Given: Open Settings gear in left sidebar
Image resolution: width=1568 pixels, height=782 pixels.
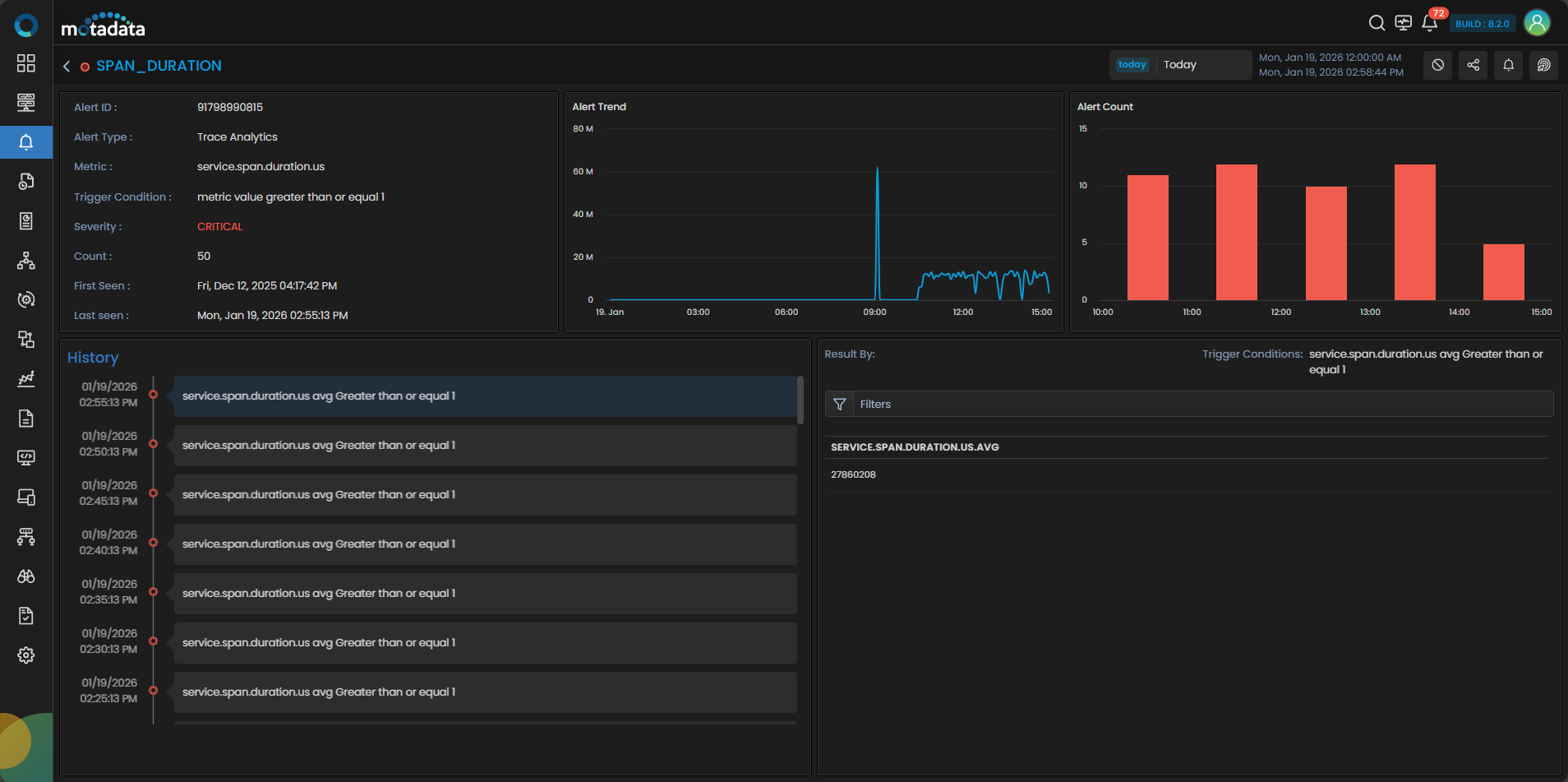Looking at the screenshot, I should [26, 655].
